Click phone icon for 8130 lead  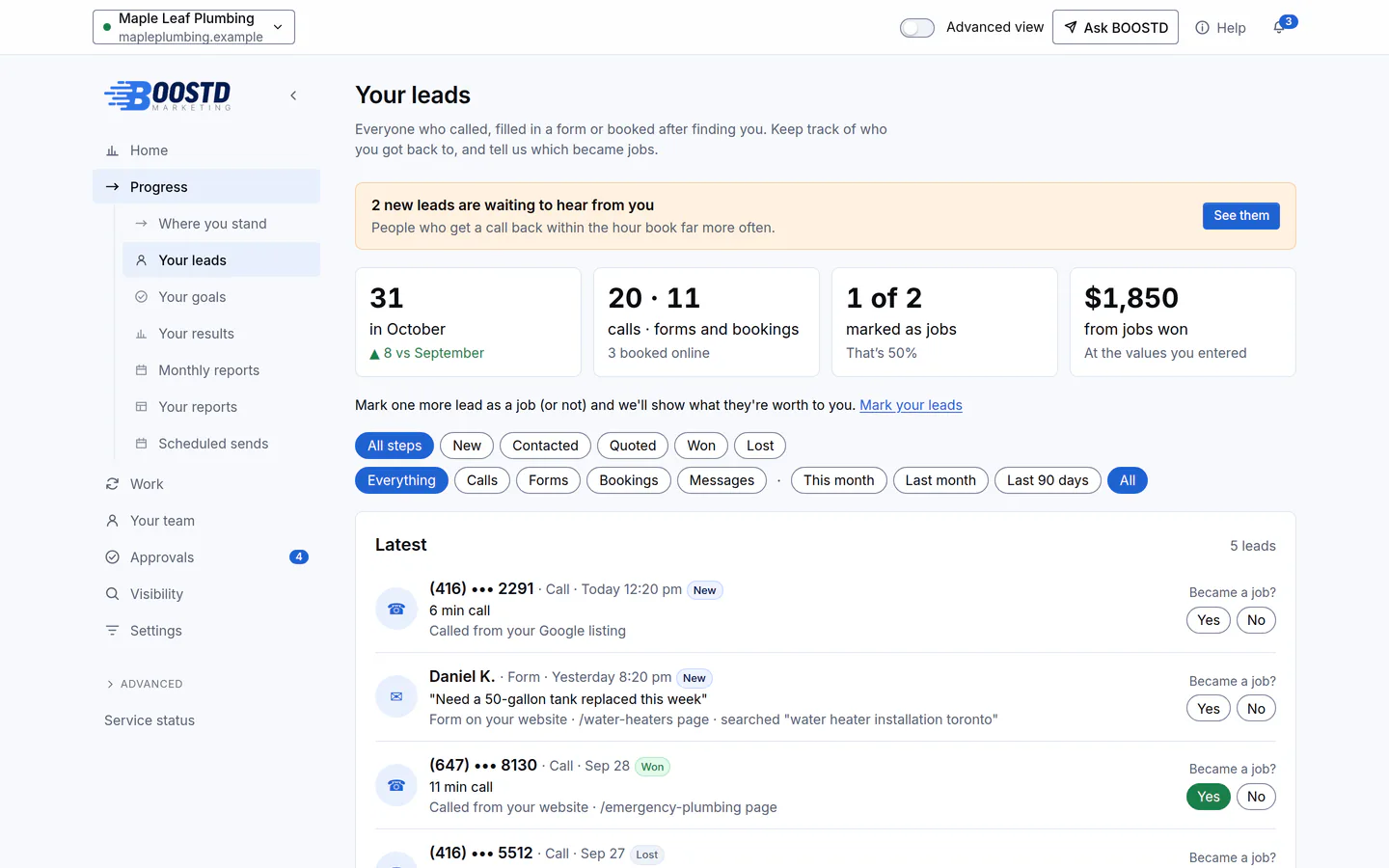pyautogui.click(x=396, y=786)
